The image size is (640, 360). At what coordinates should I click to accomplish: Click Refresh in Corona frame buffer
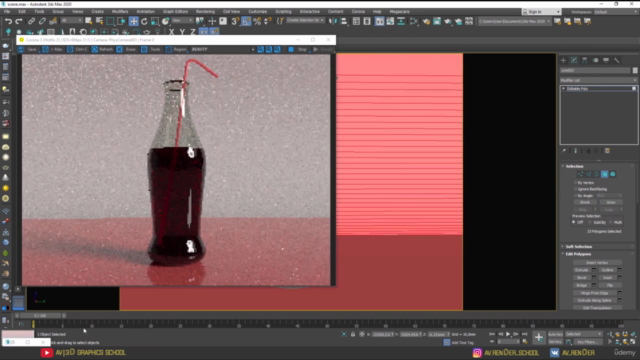[102, 49]
